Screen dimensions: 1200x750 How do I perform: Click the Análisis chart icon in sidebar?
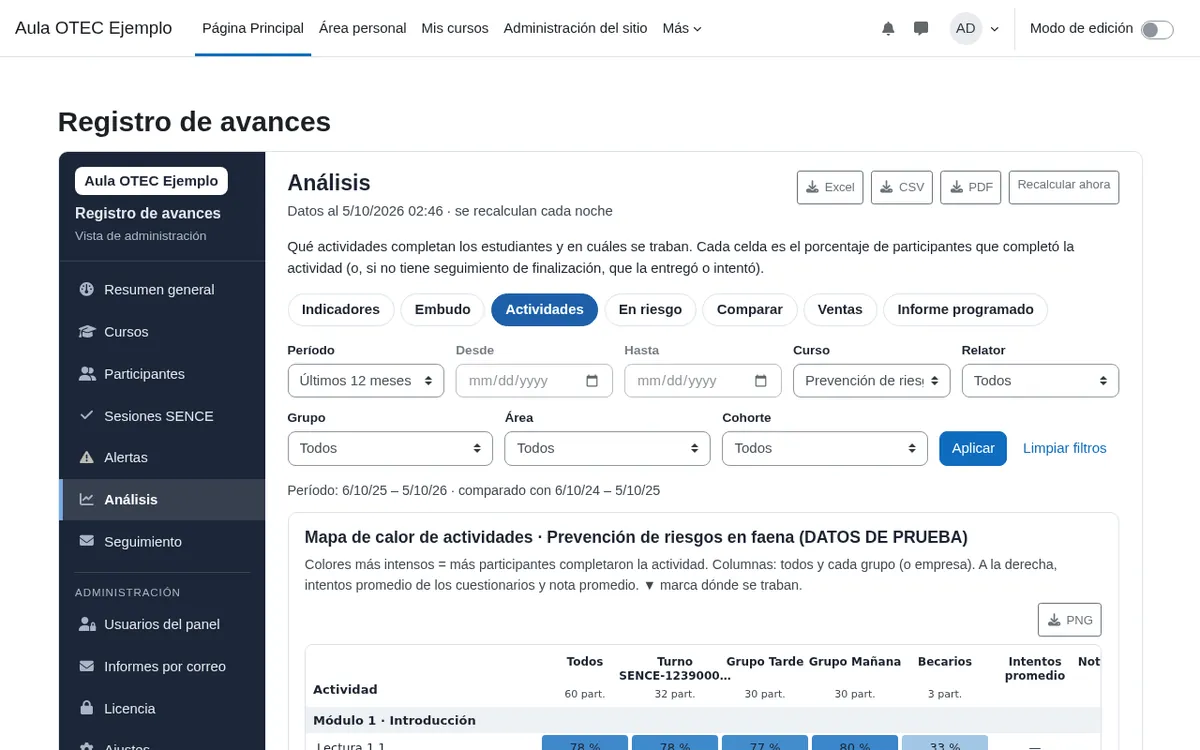[x=86, y=499]
